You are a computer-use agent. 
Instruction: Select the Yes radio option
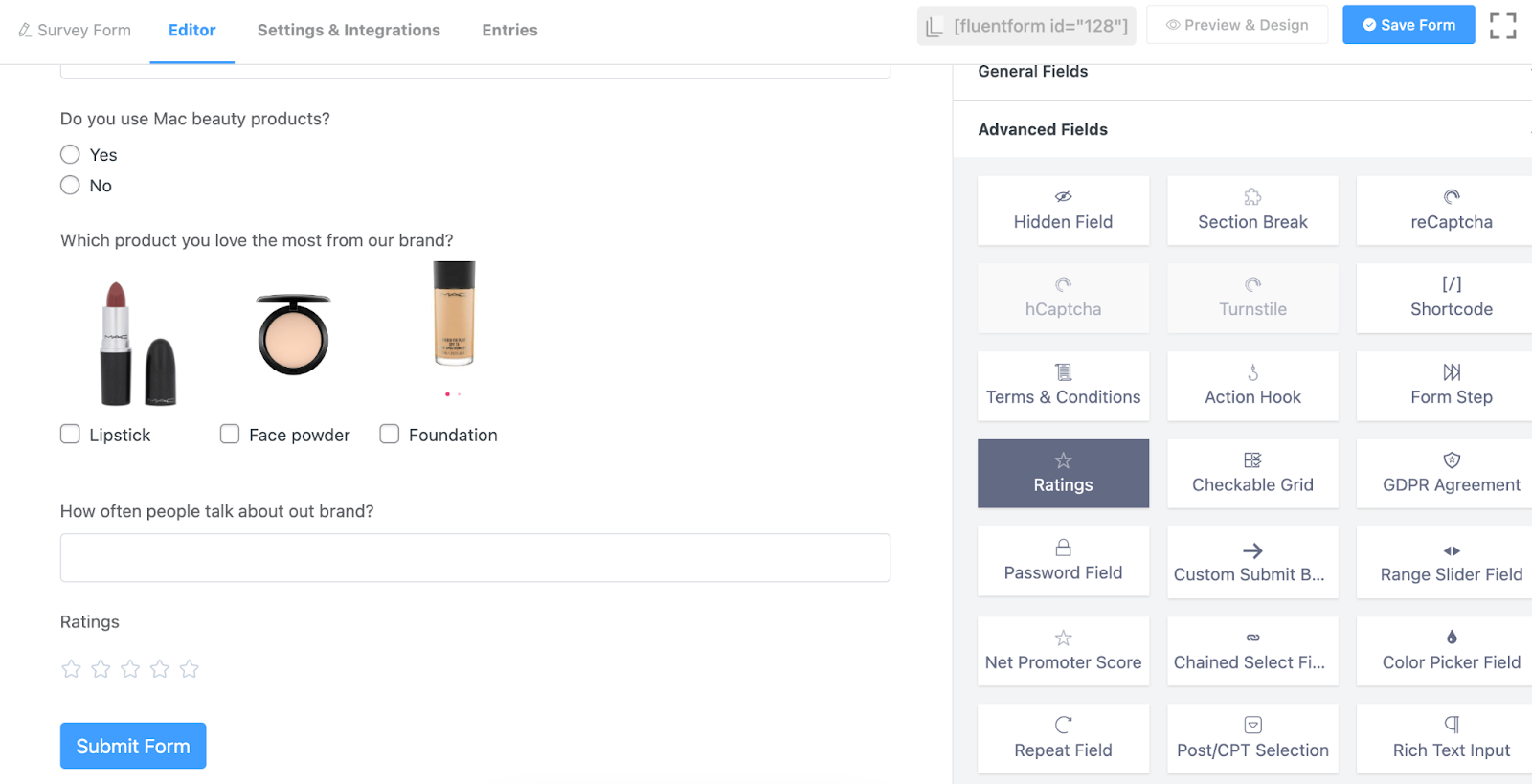pyautogui.click(x=70, y=155)
